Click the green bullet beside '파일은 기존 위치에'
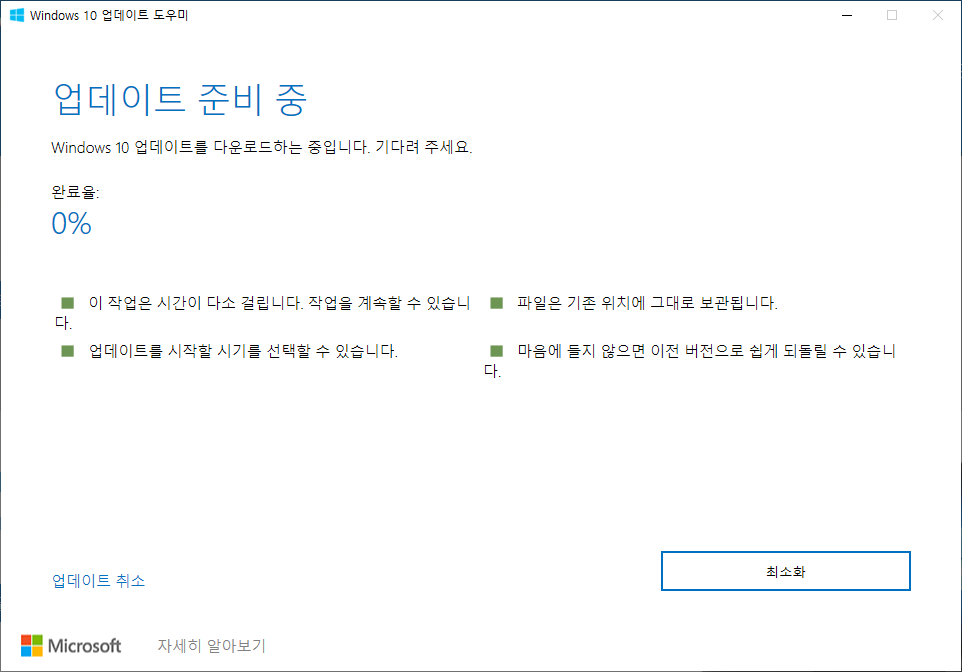962x672 pixels. coord(496,303)
